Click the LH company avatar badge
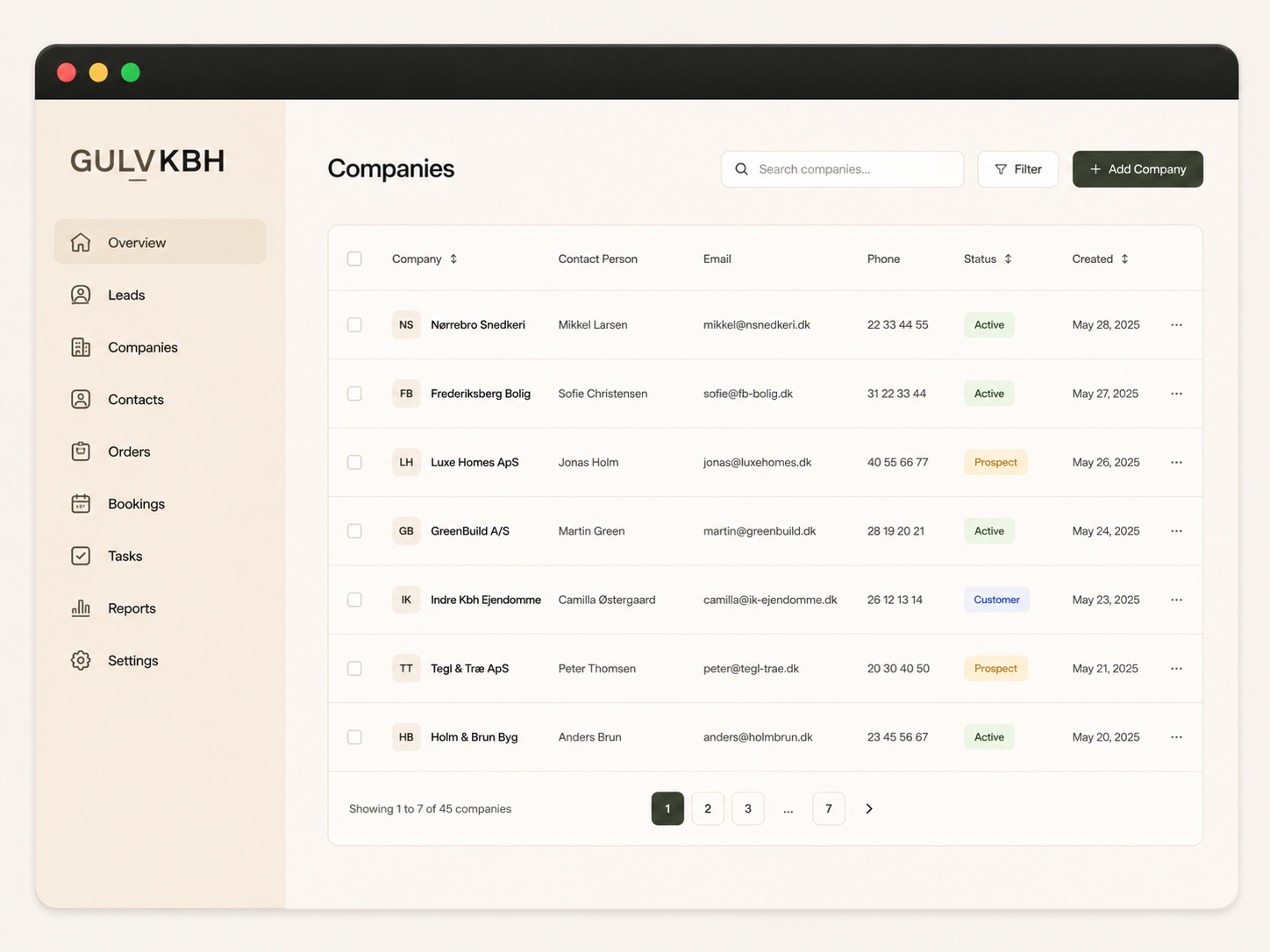 point(406,462)
